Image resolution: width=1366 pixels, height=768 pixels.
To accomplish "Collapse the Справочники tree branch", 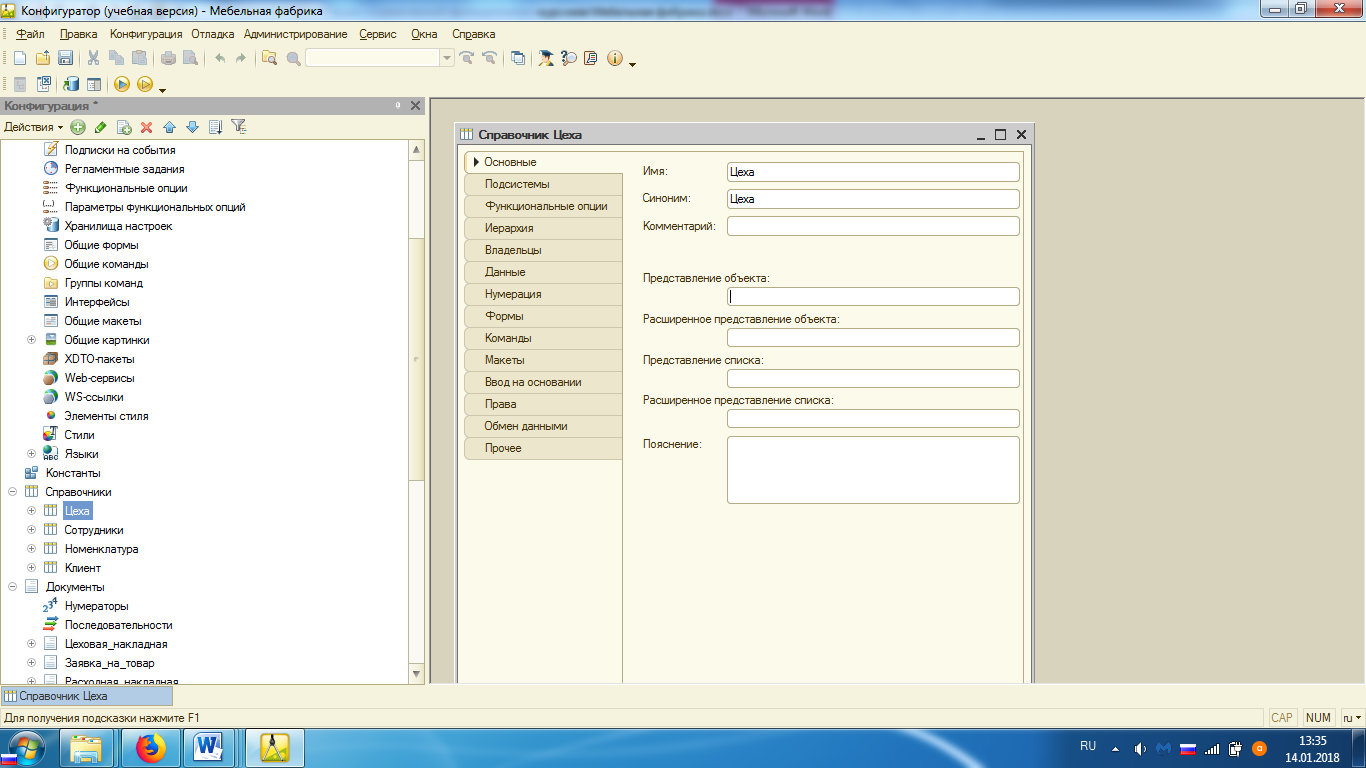I will tap(12, 492).
